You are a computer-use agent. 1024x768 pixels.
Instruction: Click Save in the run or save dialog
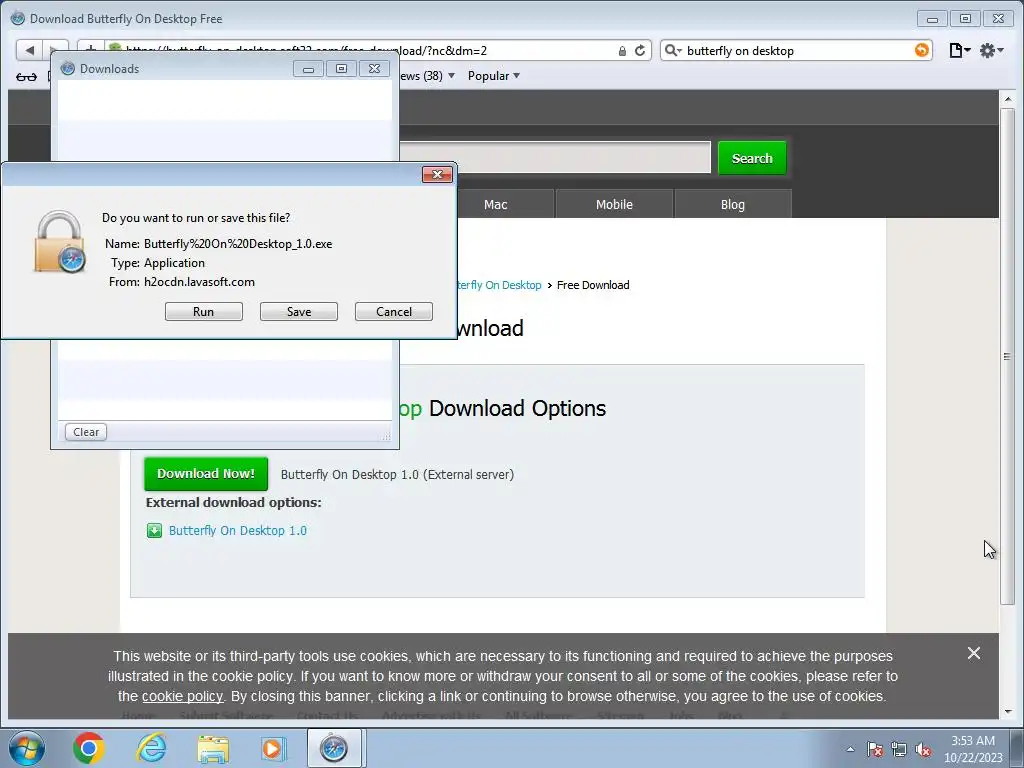(x=298, y=312)
